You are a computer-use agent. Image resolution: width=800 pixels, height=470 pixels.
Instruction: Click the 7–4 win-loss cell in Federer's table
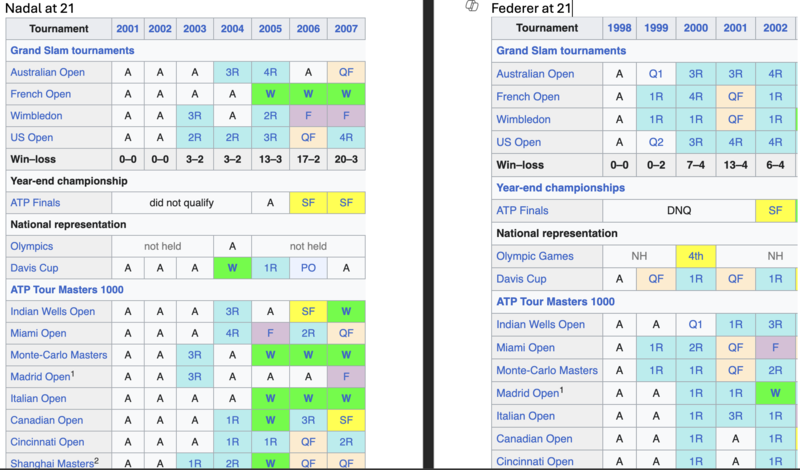tap(696, 165)
